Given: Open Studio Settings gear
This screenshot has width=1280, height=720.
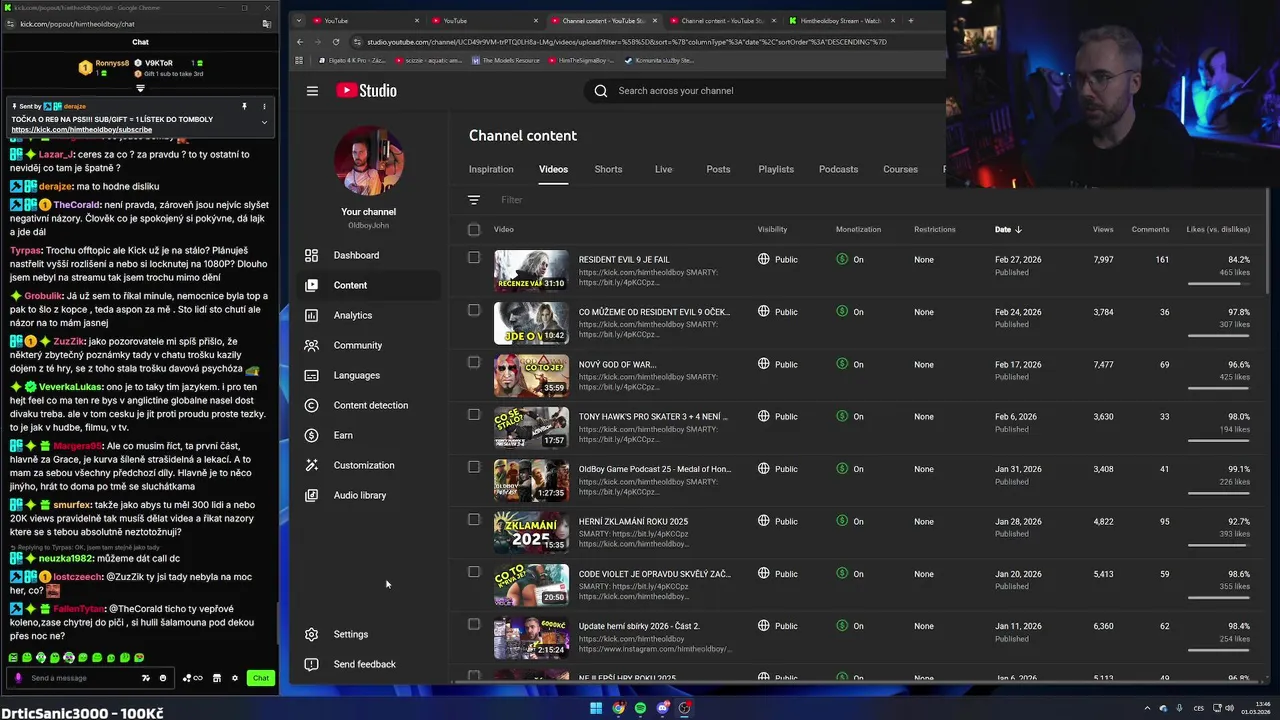Looking at the screenshot, I should pos(312,634).
